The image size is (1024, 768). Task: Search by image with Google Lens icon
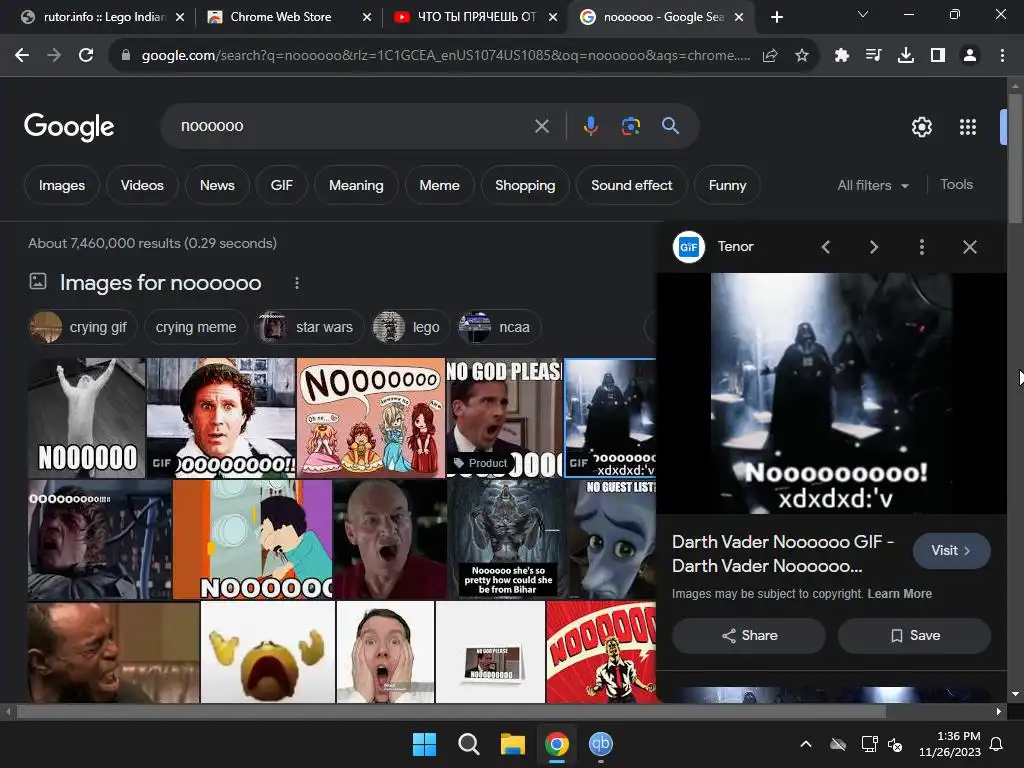(x=630, y=126)
